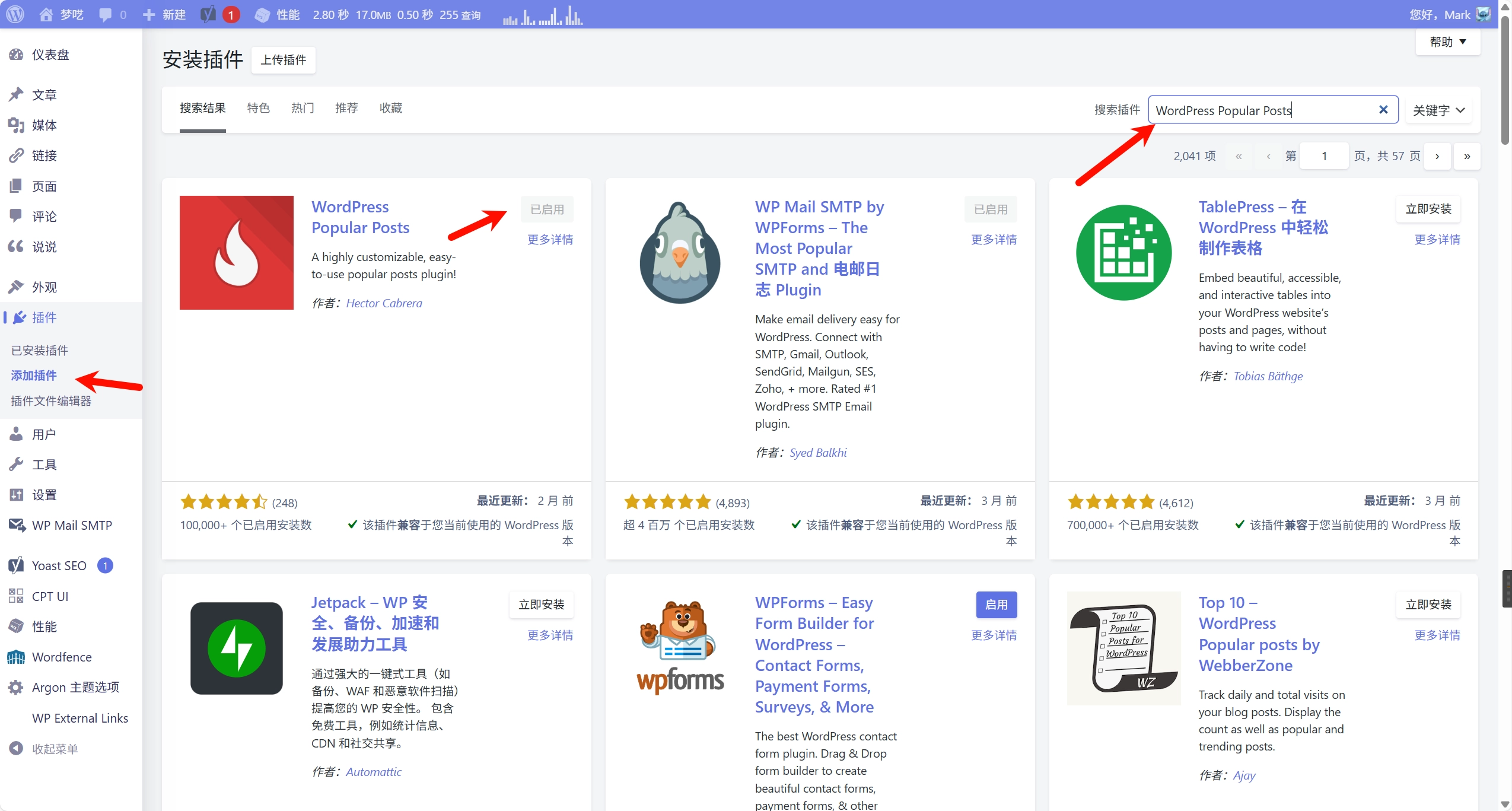Open 性能 cache icon in admin bar

[x=262, y=15]
